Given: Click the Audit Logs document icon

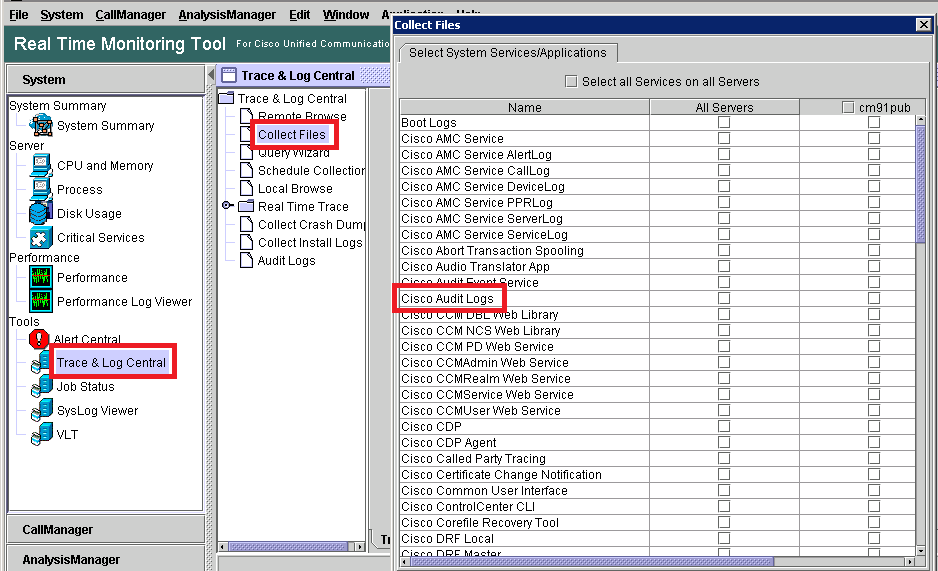Looking at the screenshot, I should (246, 260).
